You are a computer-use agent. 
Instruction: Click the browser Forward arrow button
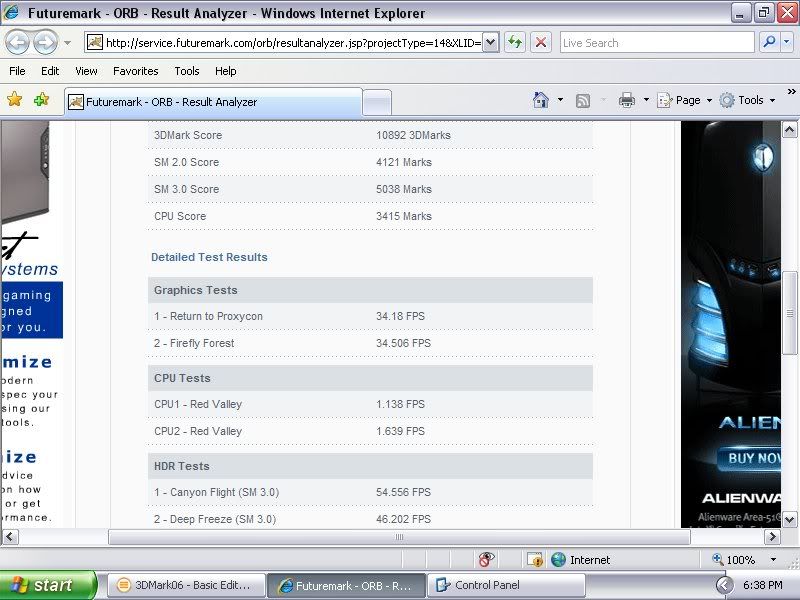(46, 43)
